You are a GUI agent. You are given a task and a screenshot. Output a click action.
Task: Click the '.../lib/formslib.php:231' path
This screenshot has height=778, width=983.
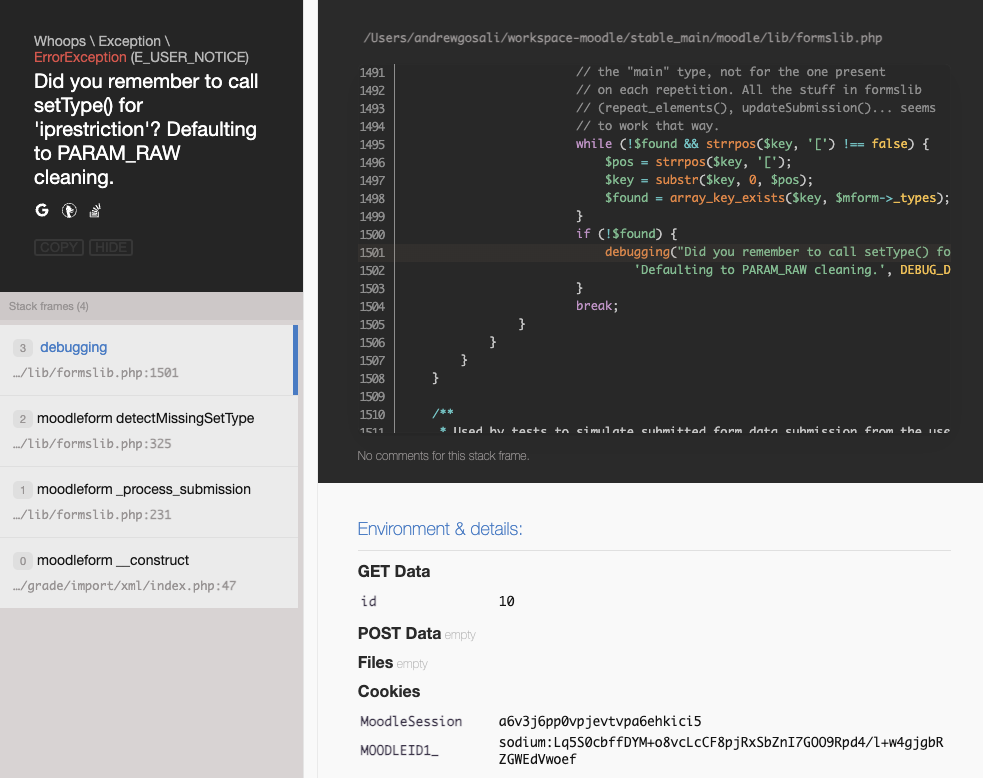[x=92, y=515]
